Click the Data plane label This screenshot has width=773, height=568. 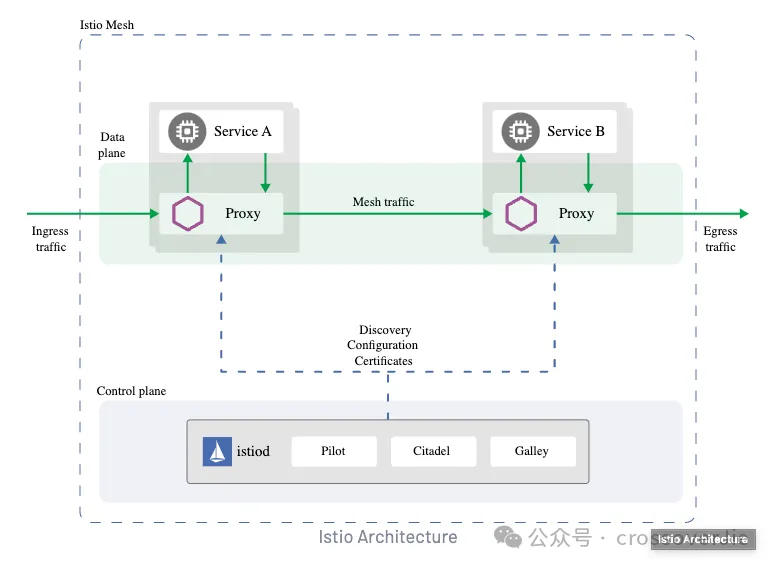(112, 145)
